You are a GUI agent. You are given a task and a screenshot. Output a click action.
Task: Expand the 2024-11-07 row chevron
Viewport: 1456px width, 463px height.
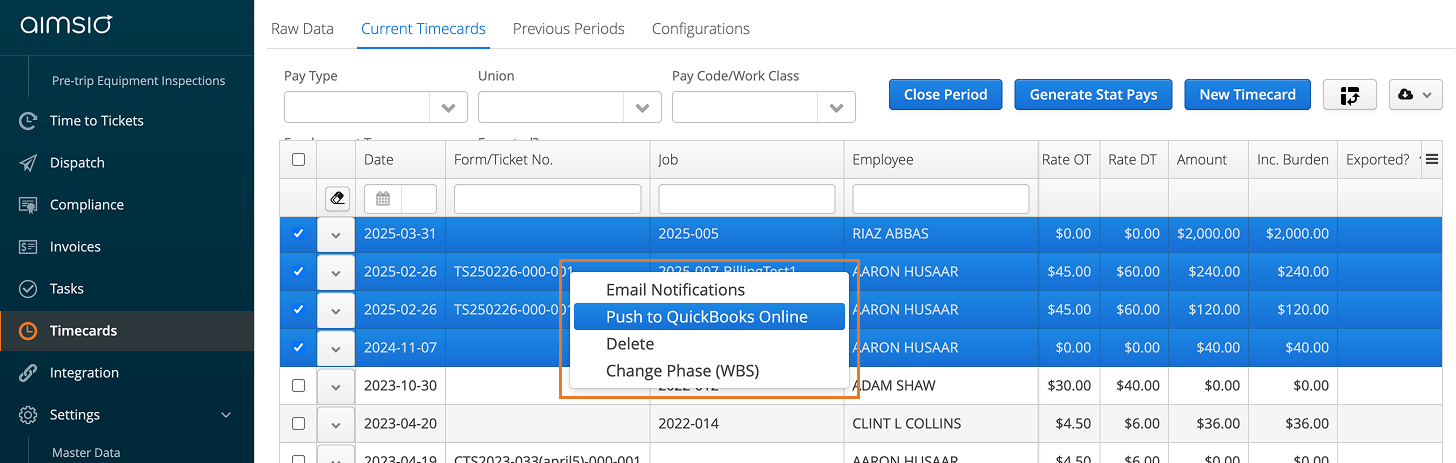[x=336, y=348]
